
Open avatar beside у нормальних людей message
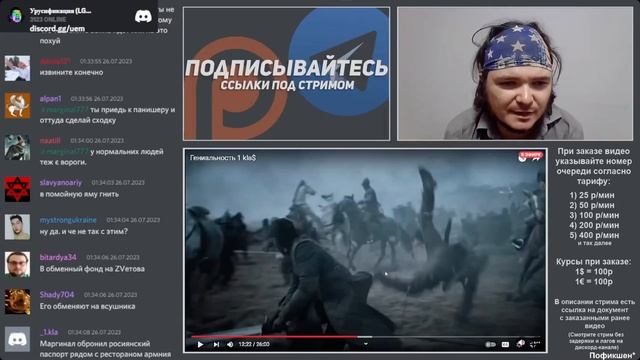(x=17, y=147)
